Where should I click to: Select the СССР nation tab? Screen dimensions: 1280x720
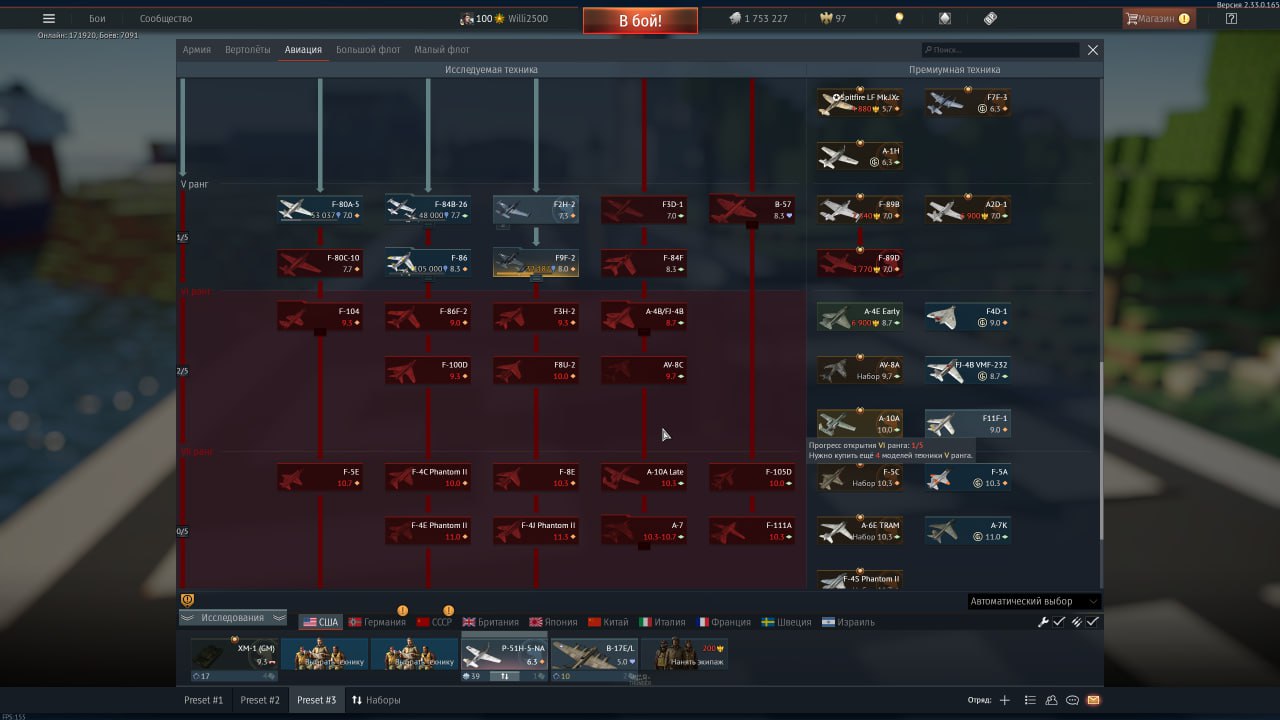(x=435, y=622)
